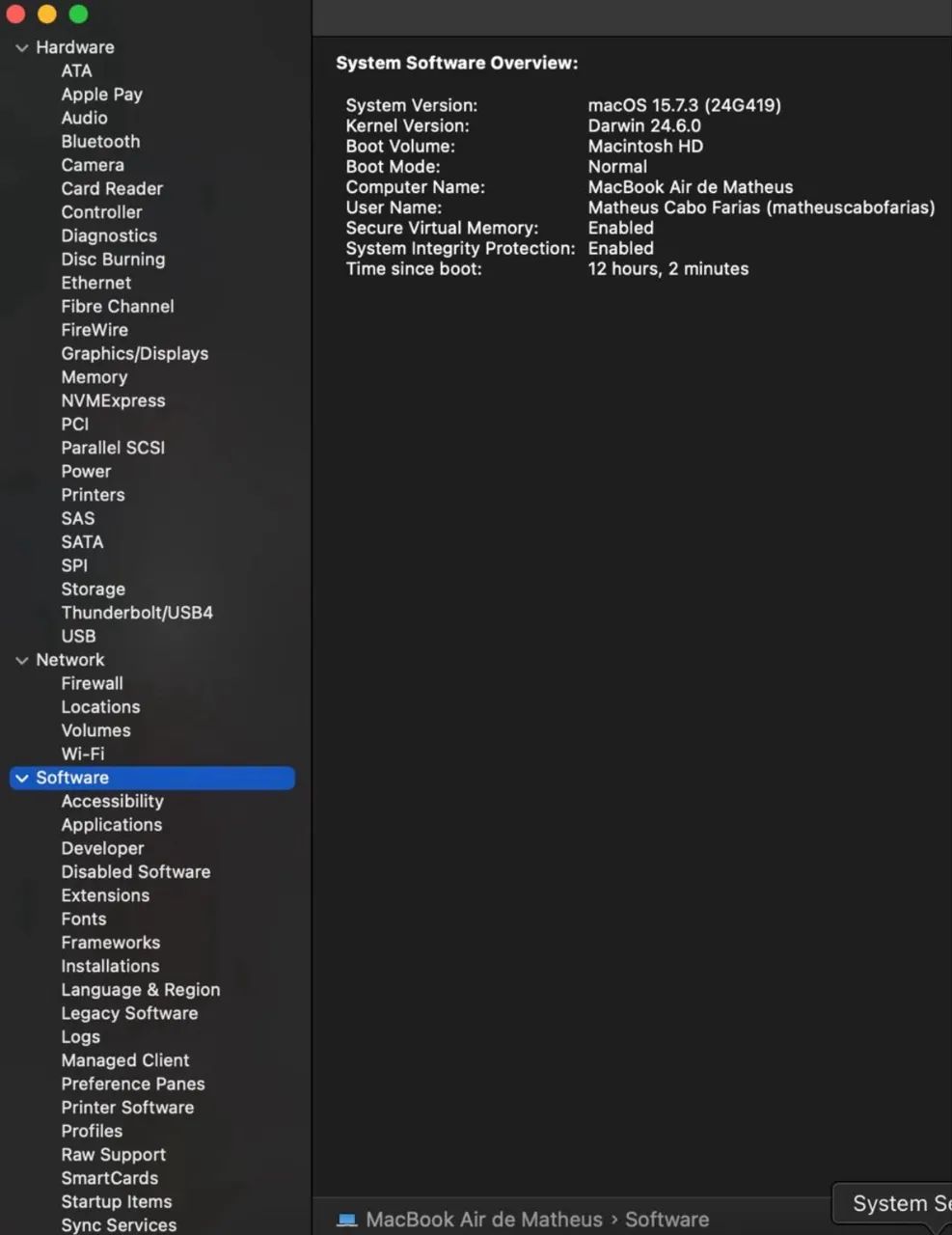Open the Developer entry
The image size is (952, 1235).
coord(102,849)
